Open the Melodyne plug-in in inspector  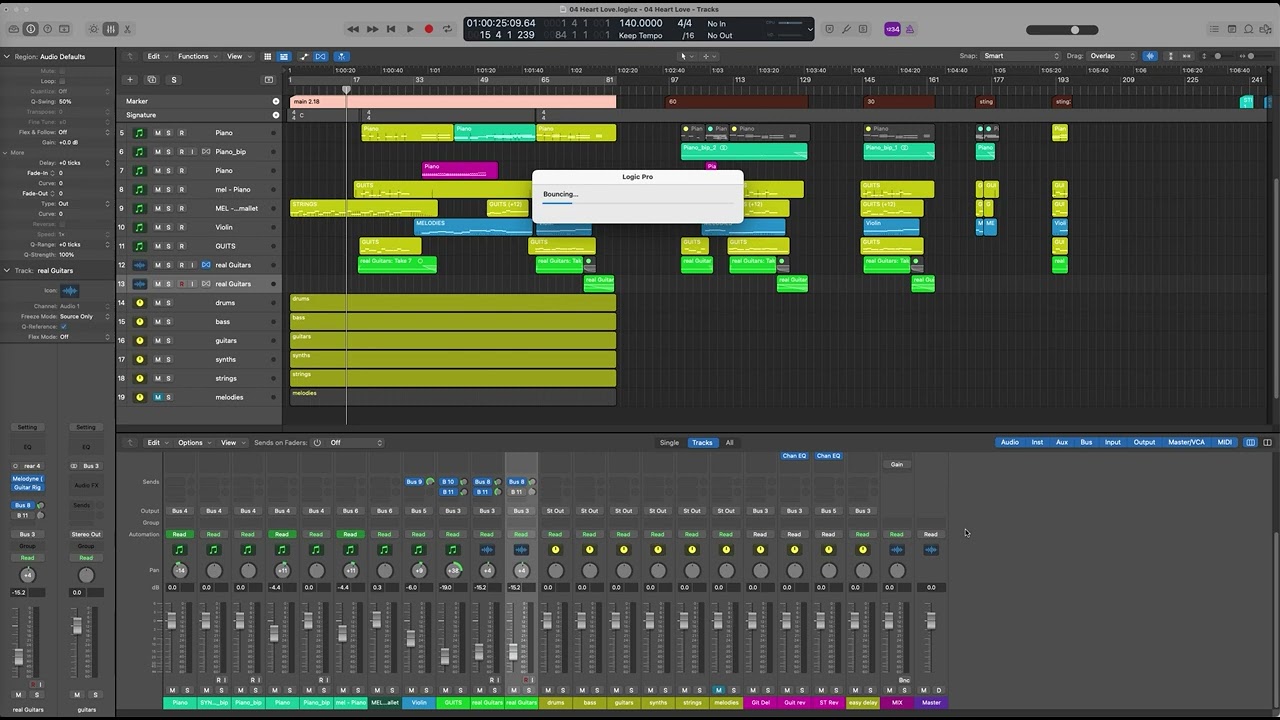coord(27,479)
